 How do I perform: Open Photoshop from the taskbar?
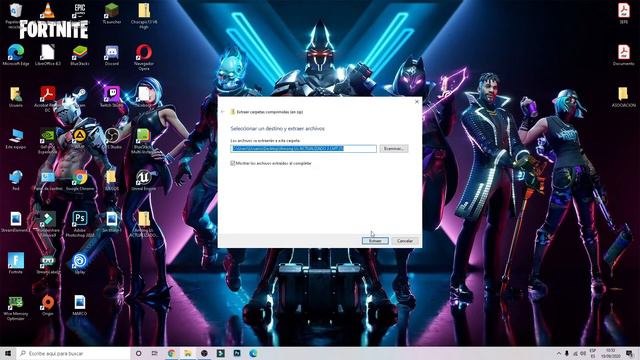(237, 353)
